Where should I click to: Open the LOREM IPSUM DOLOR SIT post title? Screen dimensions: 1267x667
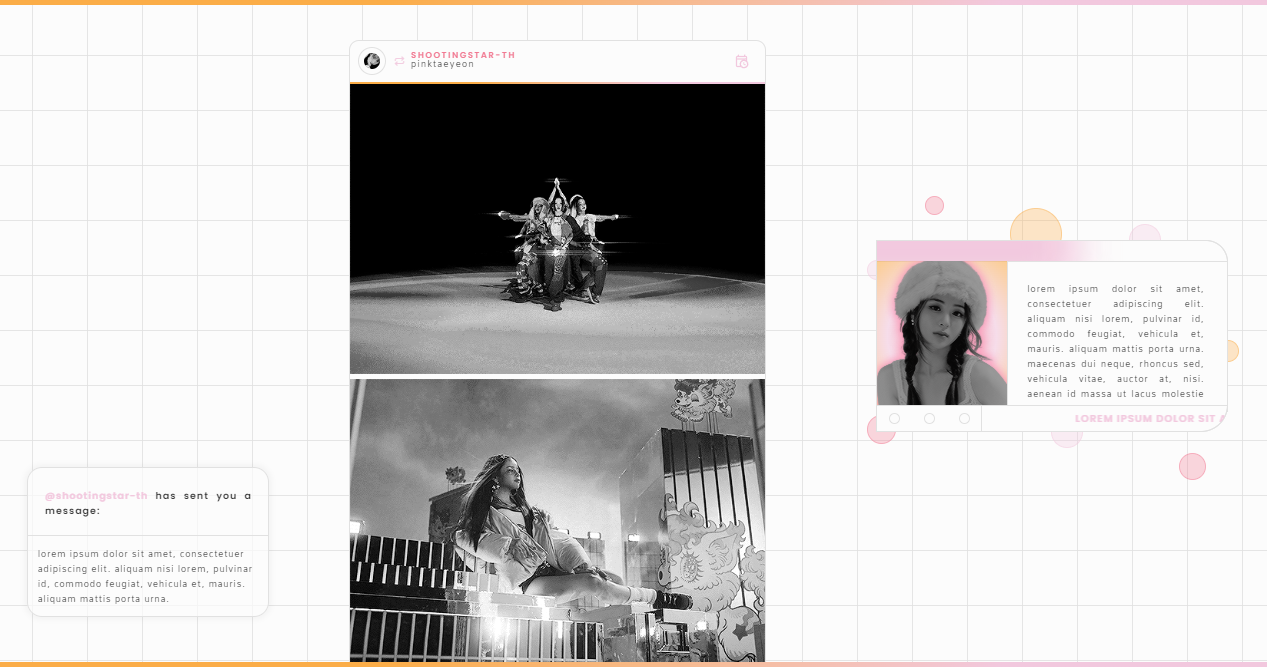click(1148, 418)
